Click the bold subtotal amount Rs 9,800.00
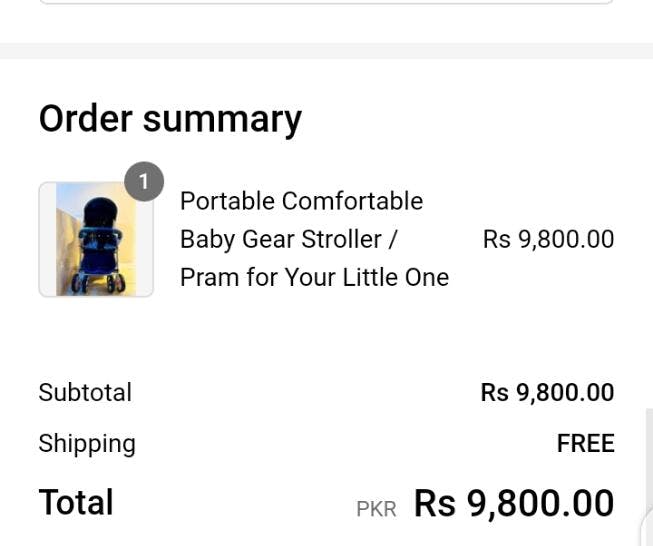 pyautogui.click(x=547, y=392)
